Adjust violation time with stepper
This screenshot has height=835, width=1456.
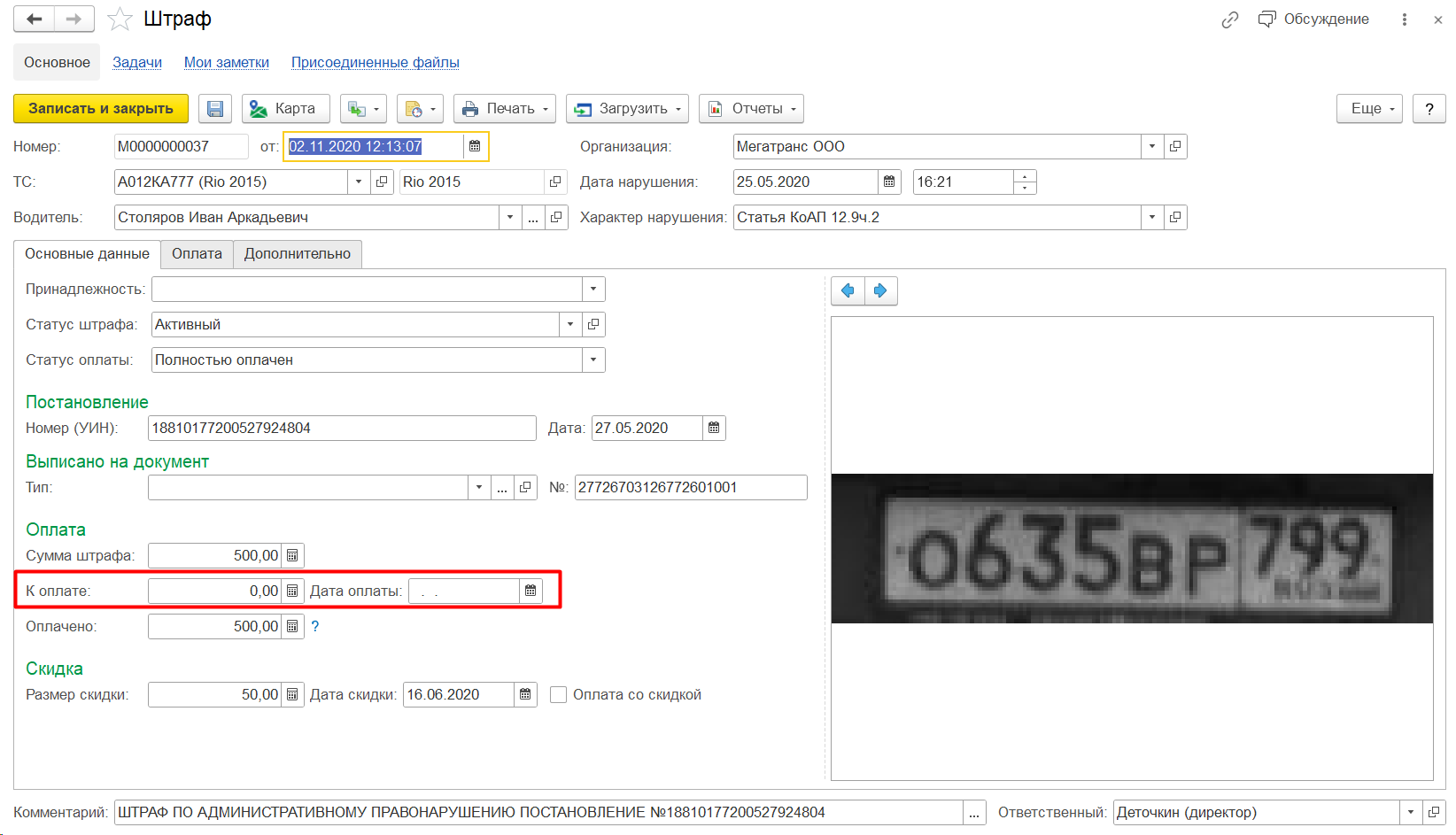[1025, 182]
